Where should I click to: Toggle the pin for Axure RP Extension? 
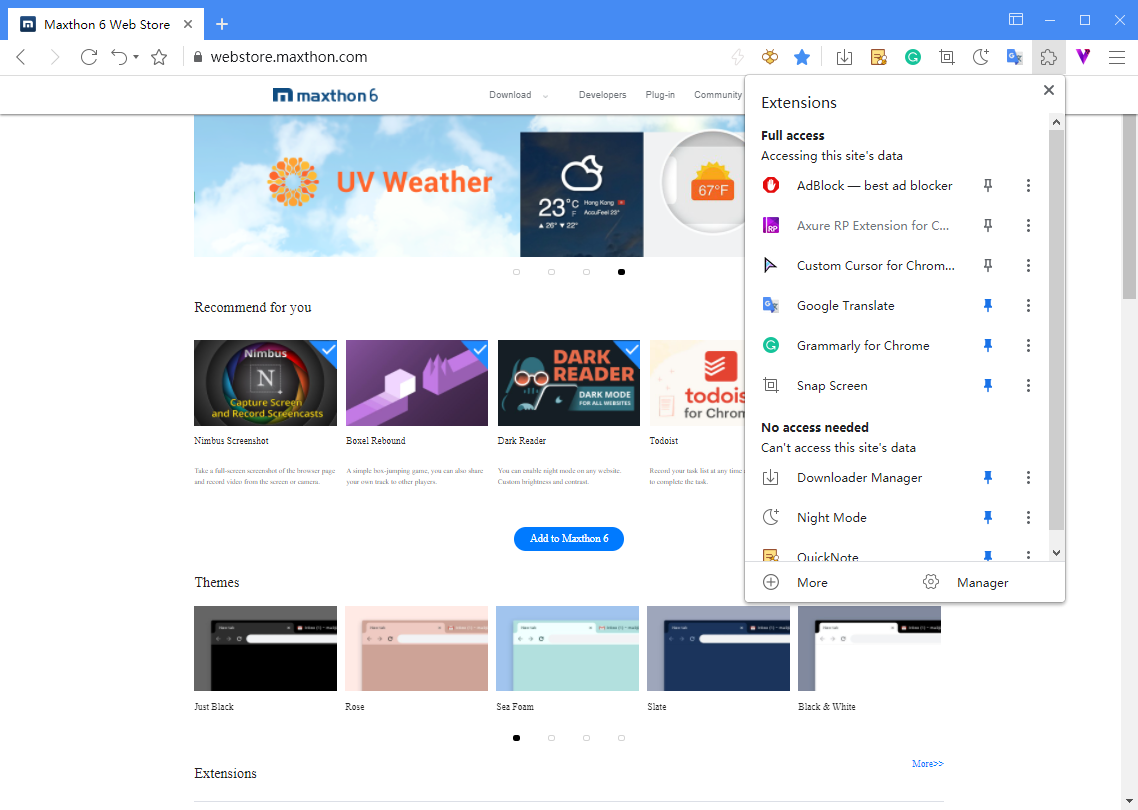(x=988, y=226)
